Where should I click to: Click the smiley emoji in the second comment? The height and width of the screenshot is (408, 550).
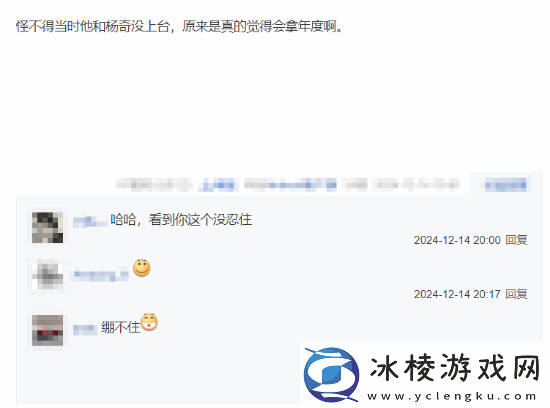coord(142,268)
